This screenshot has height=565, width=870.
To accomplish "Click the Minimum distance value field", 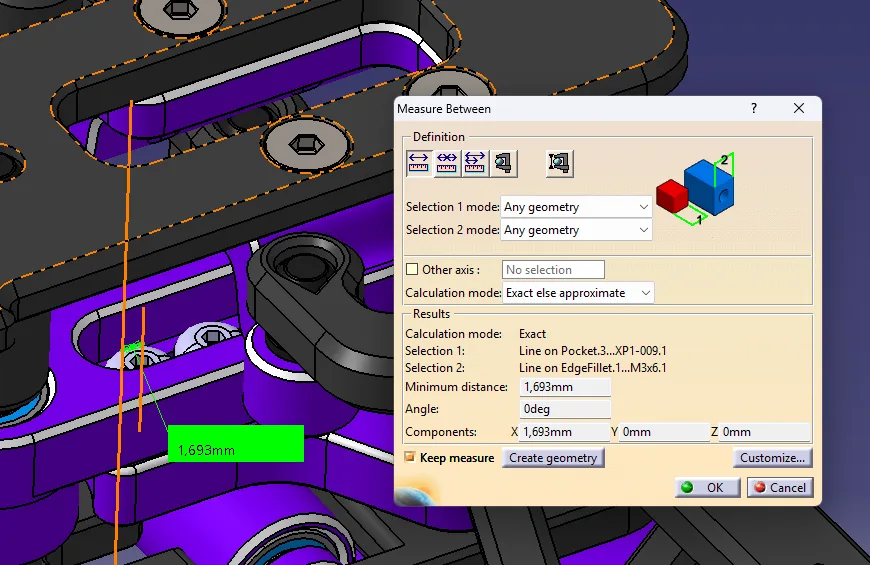I will 565,387.
